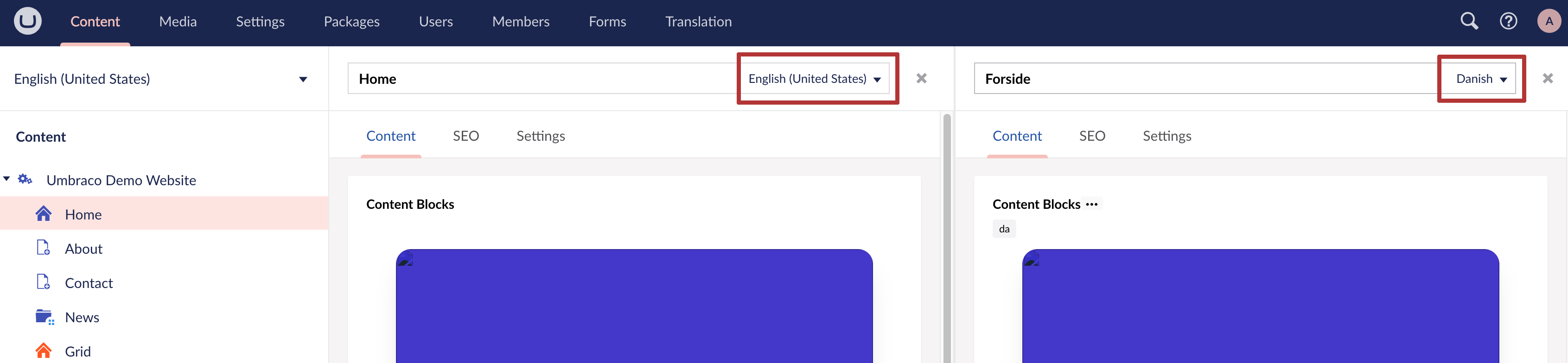Screen dimensions: 1568x363
Task: Open the Media section
Action: (178, 22)
